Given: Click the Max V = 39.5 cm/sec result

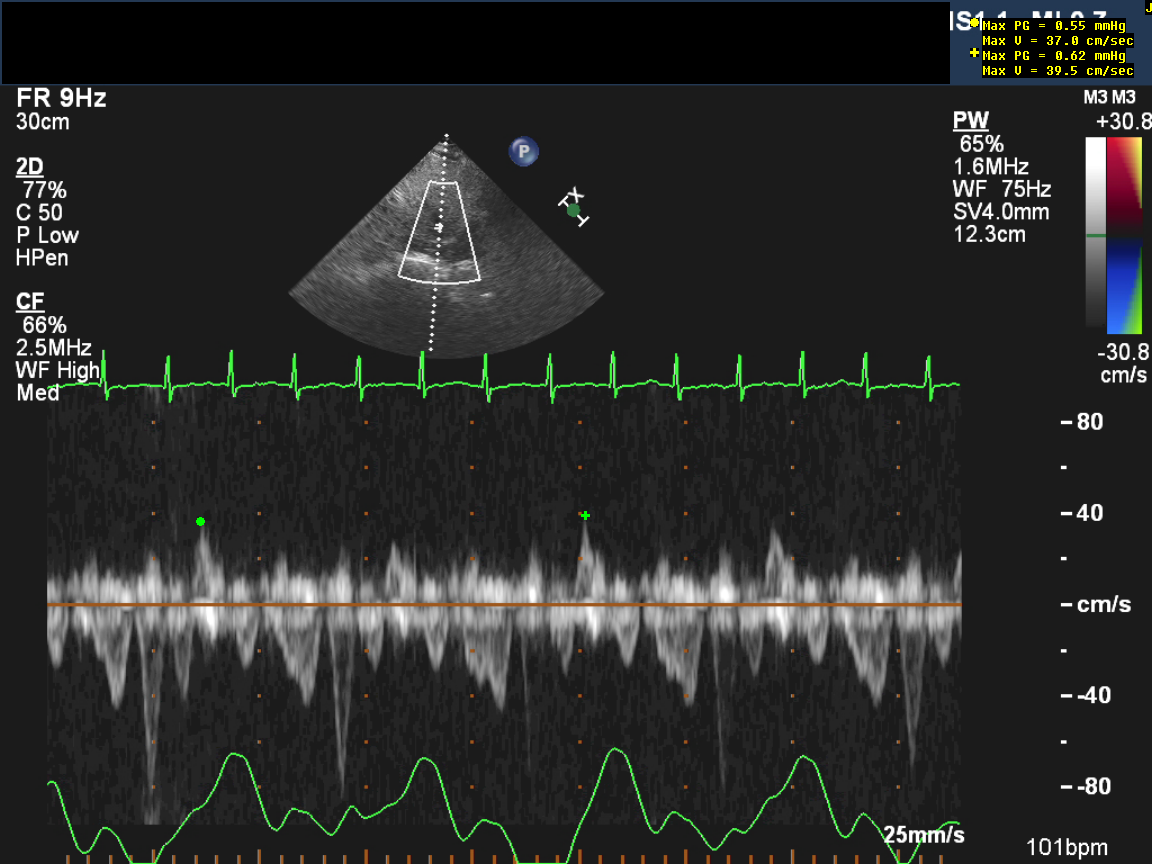Looking at the screenshot, I should click(1058, 71).
